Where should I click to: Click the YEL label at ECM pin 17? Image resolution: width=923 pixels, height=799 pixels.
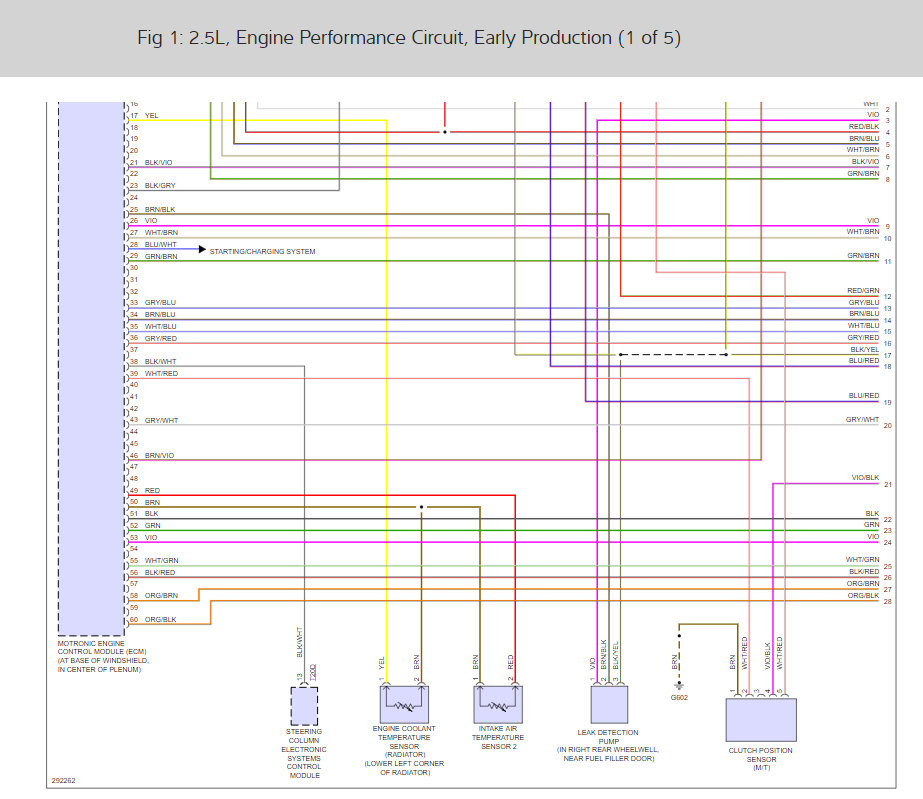[152, 116]
